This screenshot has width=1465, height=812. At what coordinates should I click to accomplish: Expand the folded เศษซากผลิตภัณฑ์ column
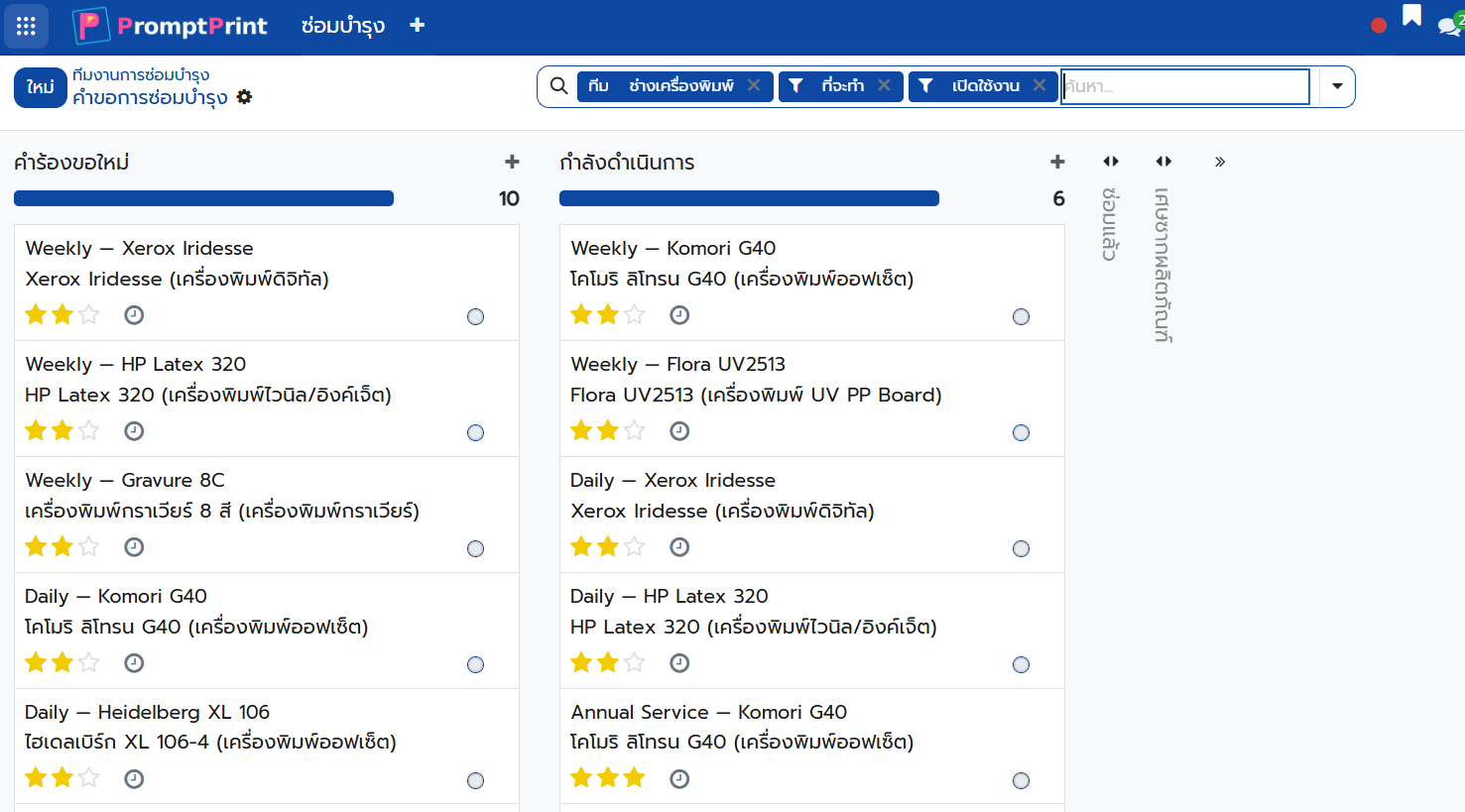click(x=1163, y=162)
